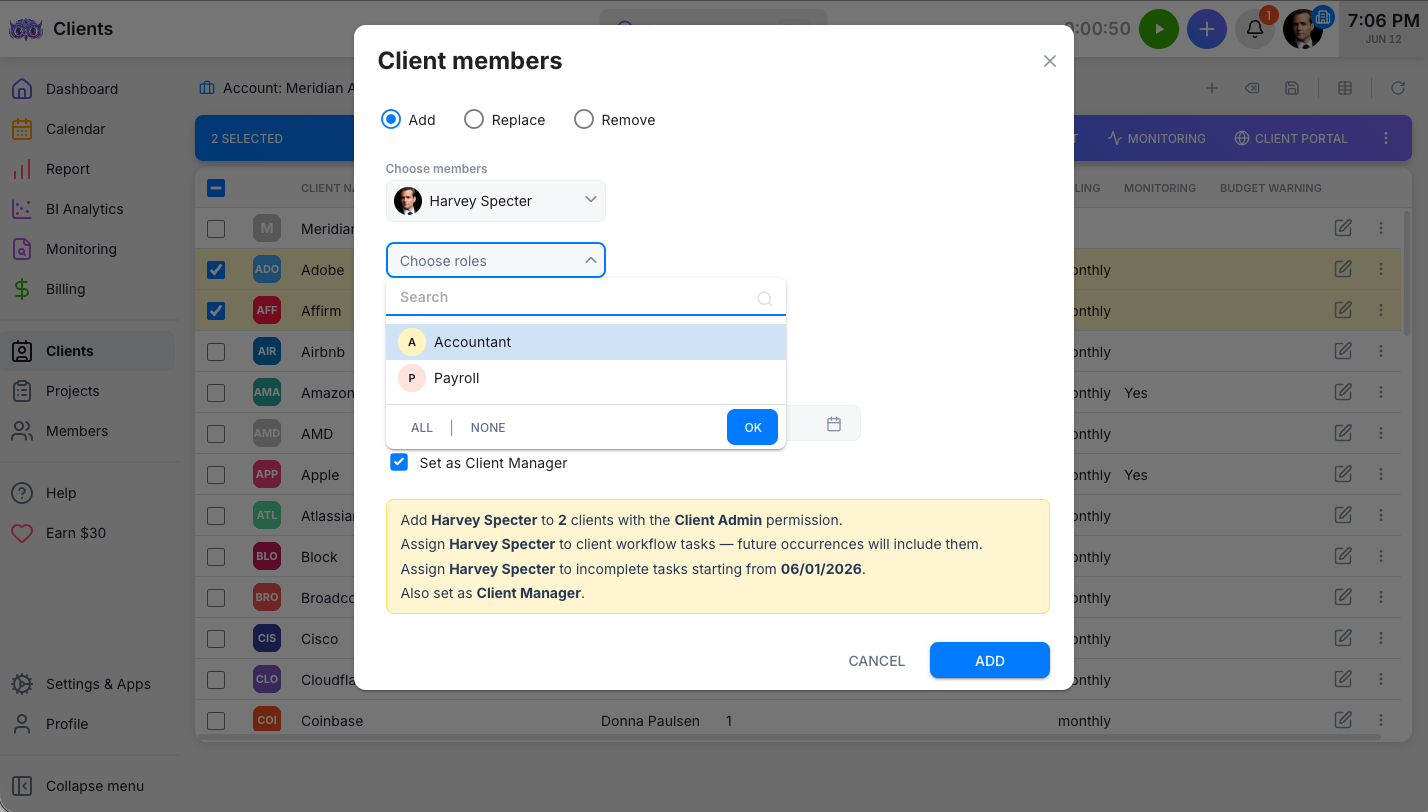
Task: Click the save icon in toolbar
Action: (1292, 88)
